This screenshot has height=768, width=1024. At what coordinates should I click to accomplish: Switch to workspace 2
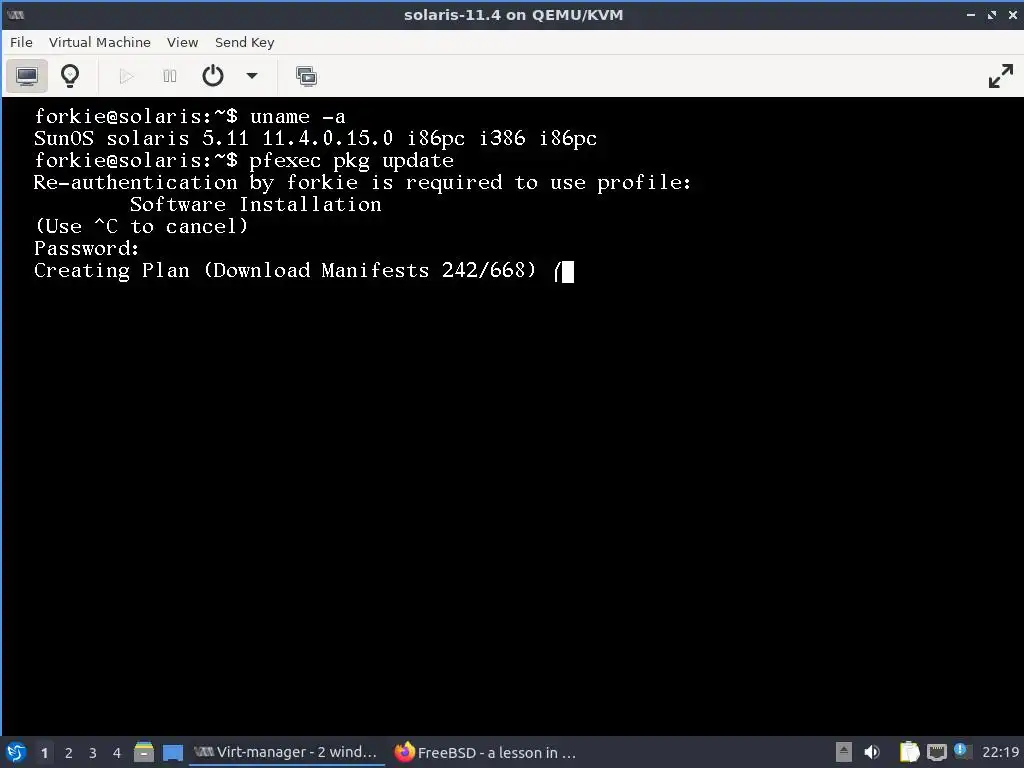[69, 753]
